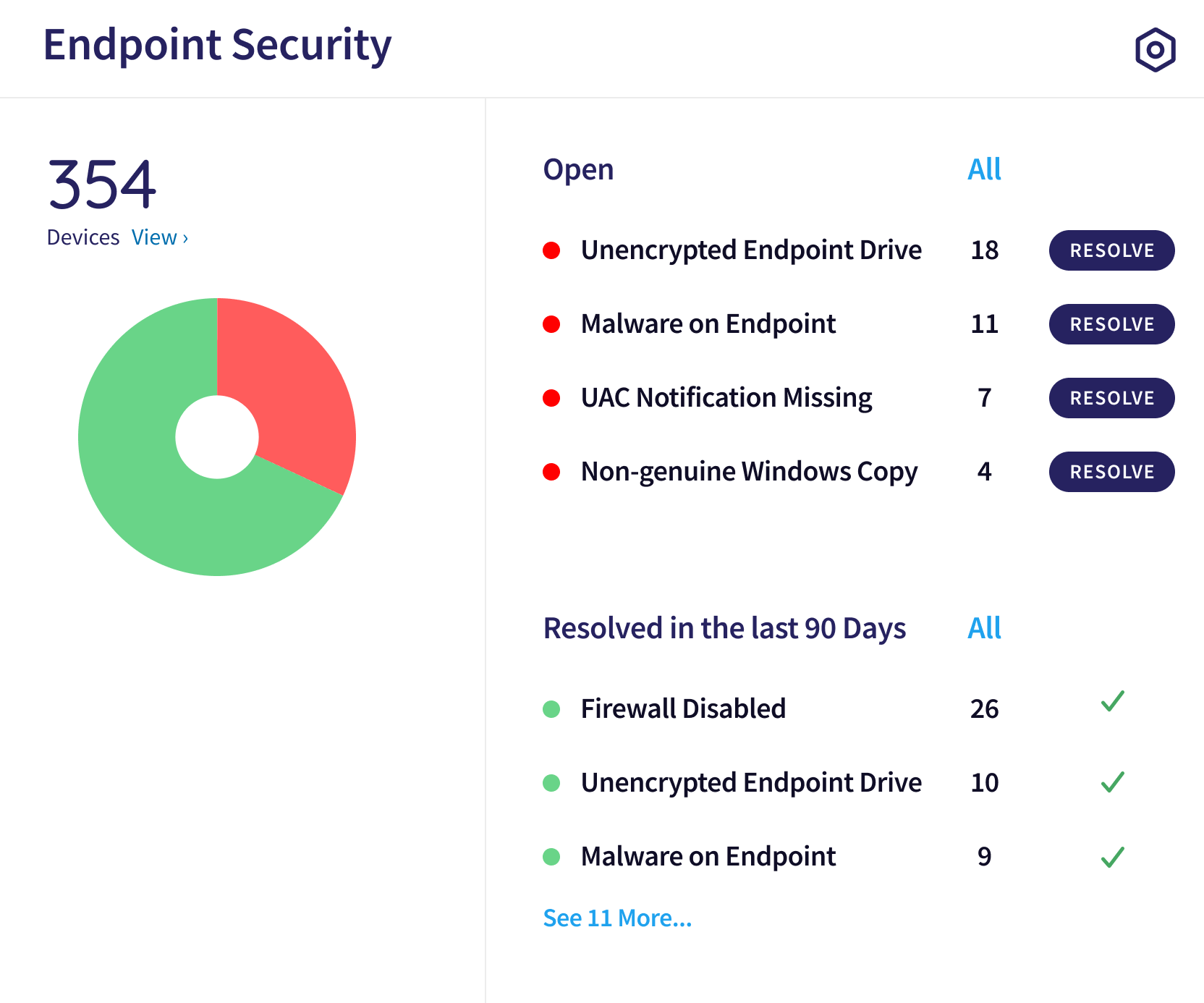Select the Resolved in the last 90 Days header
The width and height of the screenshot is (1204, 1003).
click(725, 629)
